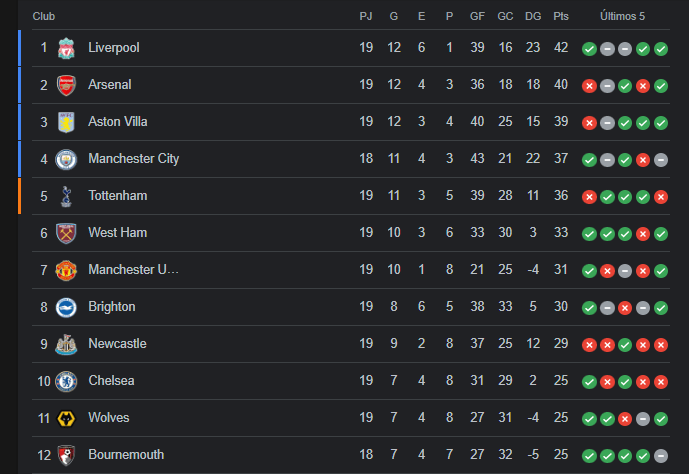This screenshot has width=689, height=474.
Task: Click Liverpool's most recent win indicator
Action: [x=661, y=49]
